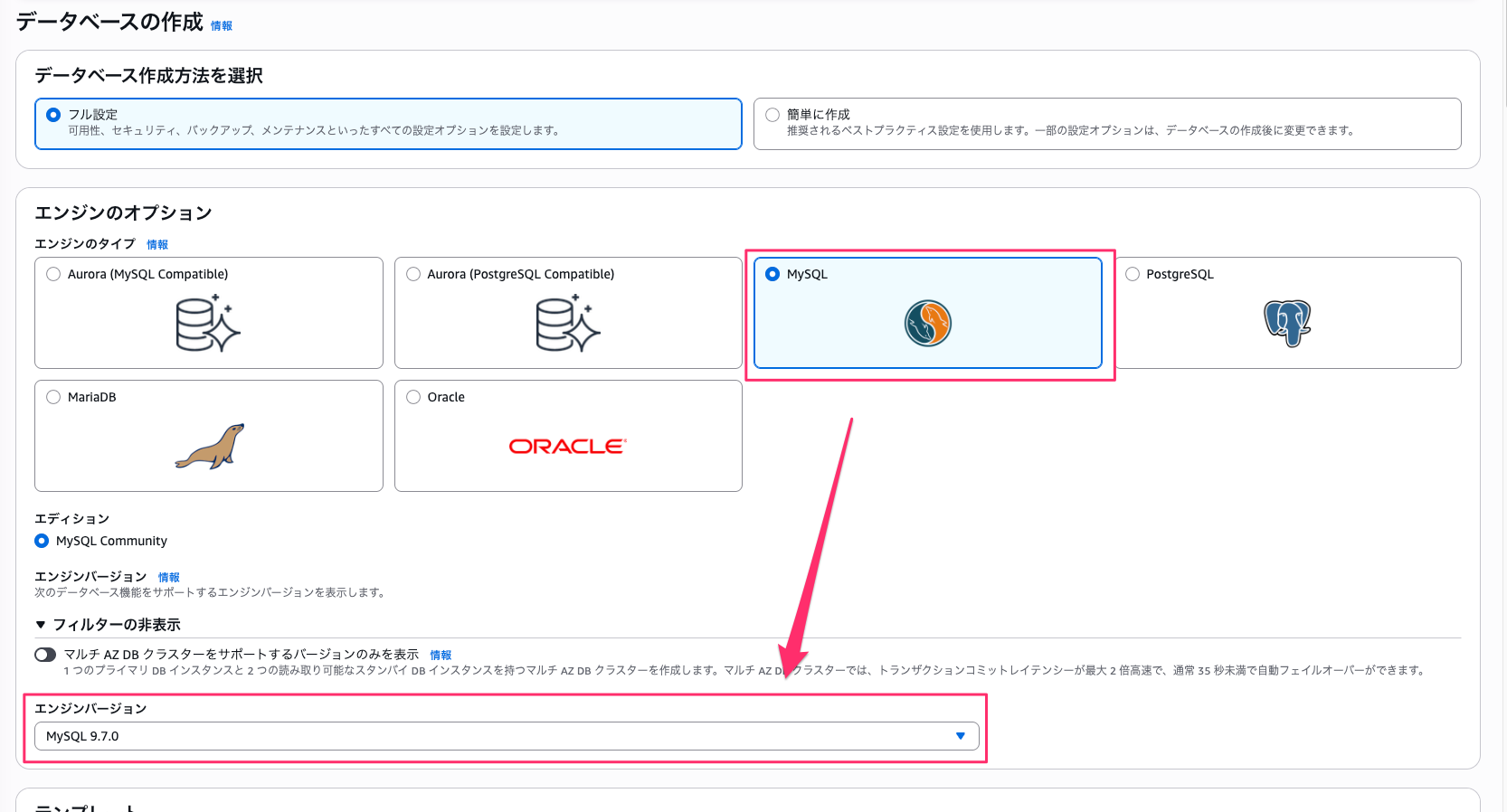Screen dimensions: 1507x812
Task: Open the MySQL 9.7.0 engine version dropdown
Action: click(507, 736)
